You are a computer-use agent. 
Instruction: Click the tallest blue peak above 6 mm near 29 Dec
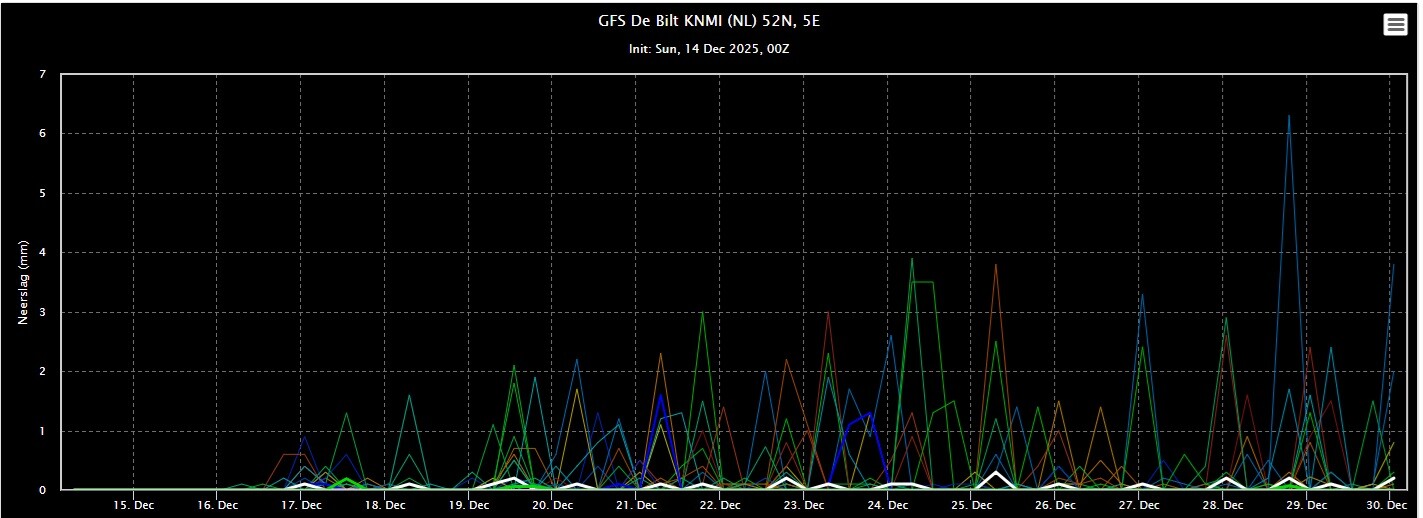click(1289, 116)
